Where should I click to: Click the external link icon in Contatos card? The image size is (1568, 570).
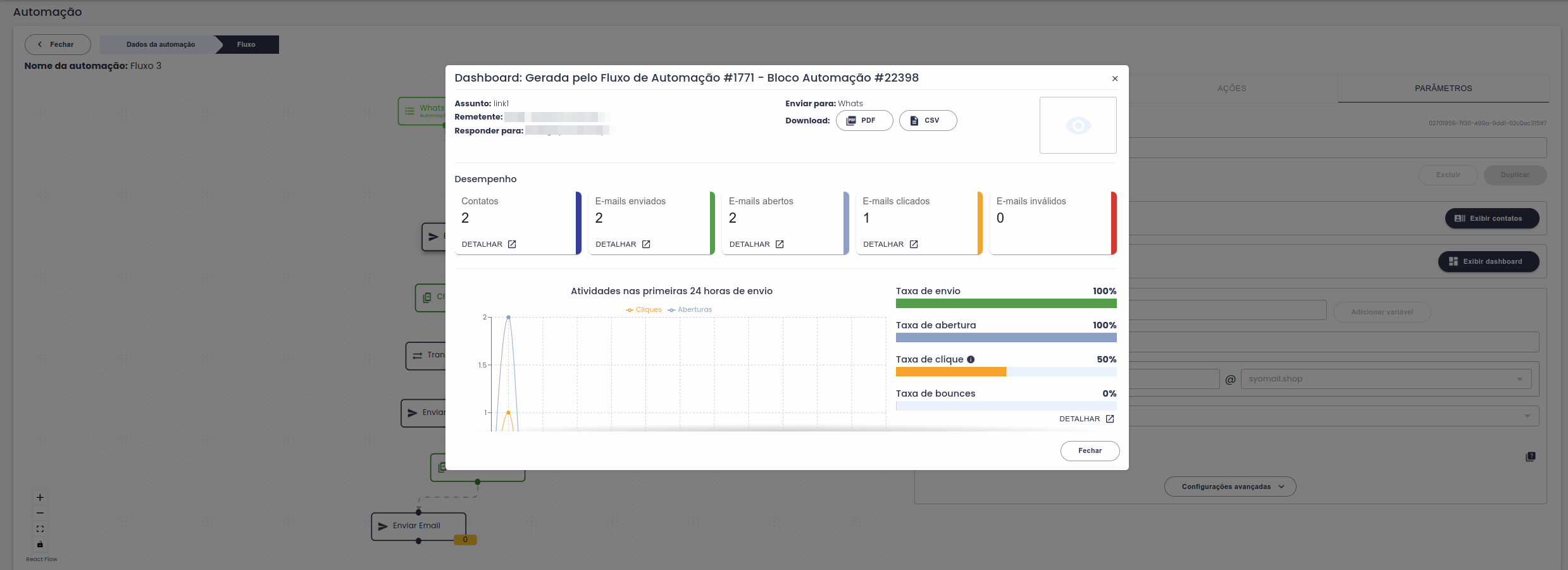[x=512, y=244]
